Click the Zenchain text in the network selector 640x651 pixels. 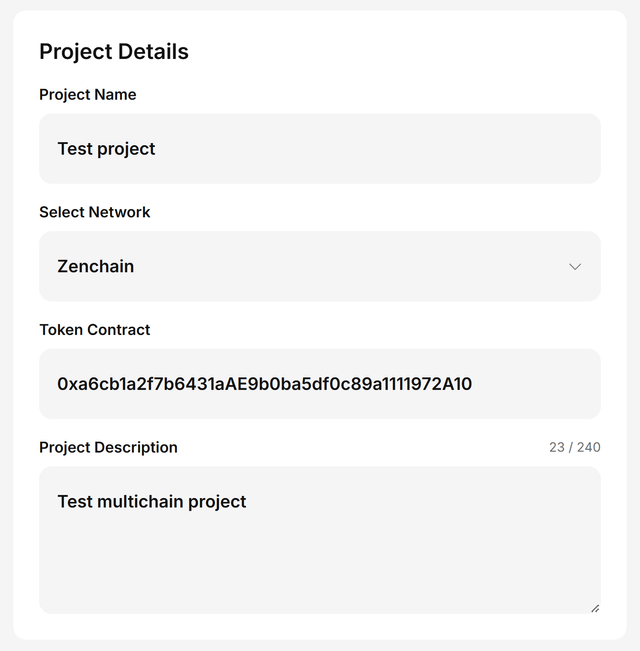click(x=96, y=267)
